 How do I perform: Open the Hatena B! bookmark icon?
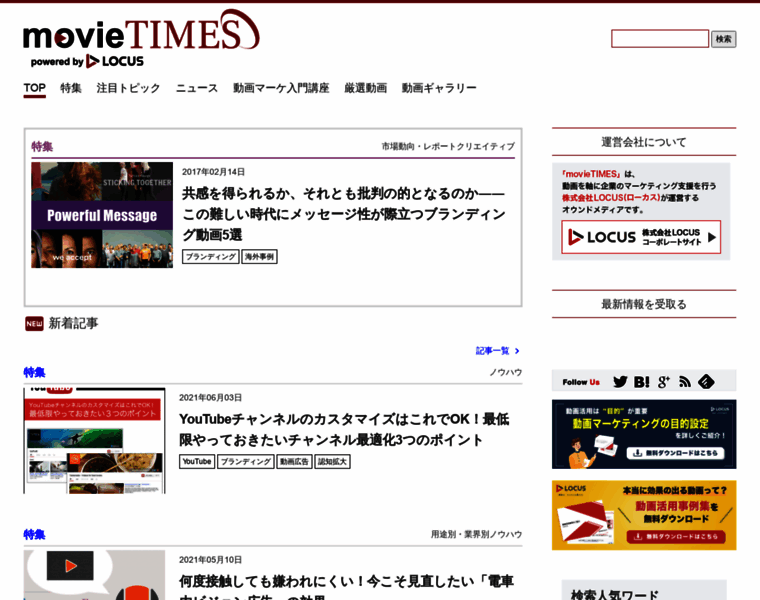641,382
